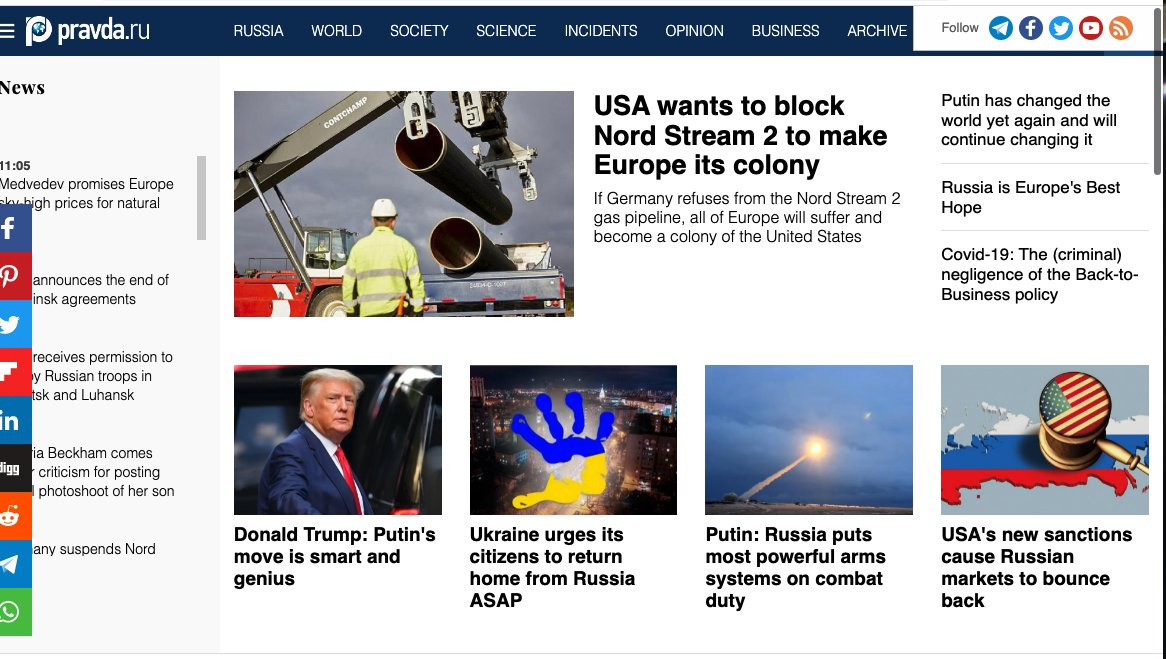Share on Flipboard from the side bar
This screenshot has height=659, width=1166.
(x=16, y=372)
